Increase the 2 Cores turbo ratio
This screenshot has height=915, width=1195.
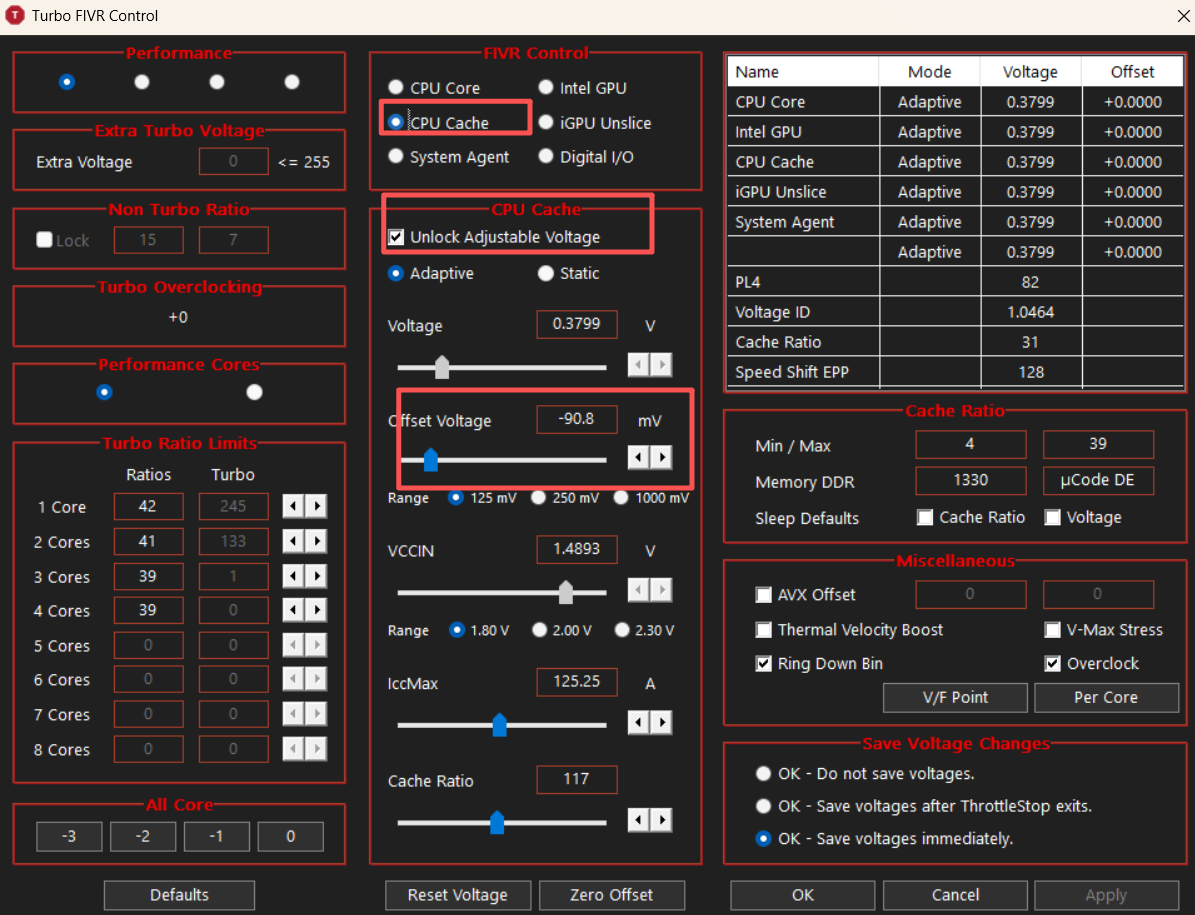pos(316,541)
